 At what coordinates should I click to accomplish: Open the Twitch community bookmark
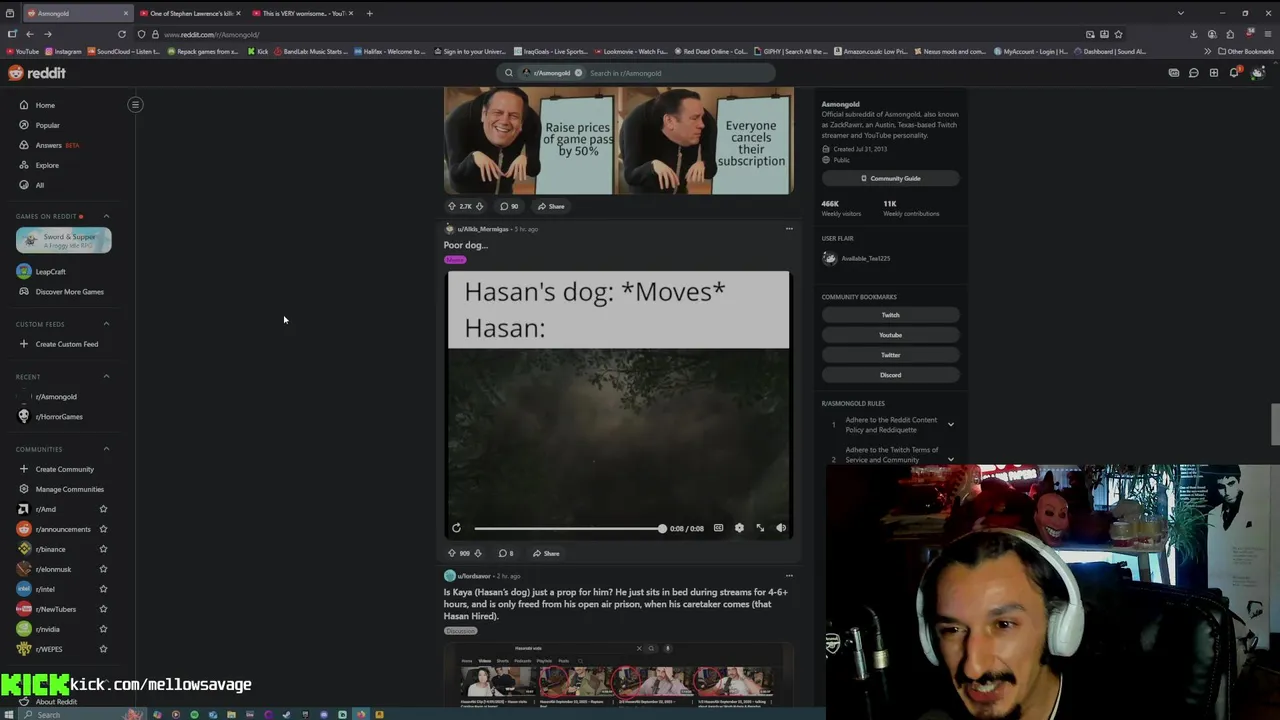[890, 315]
